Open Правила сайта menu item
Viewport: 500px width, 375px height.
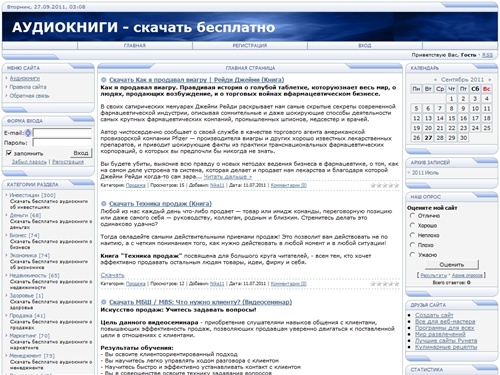coord(28,87)
